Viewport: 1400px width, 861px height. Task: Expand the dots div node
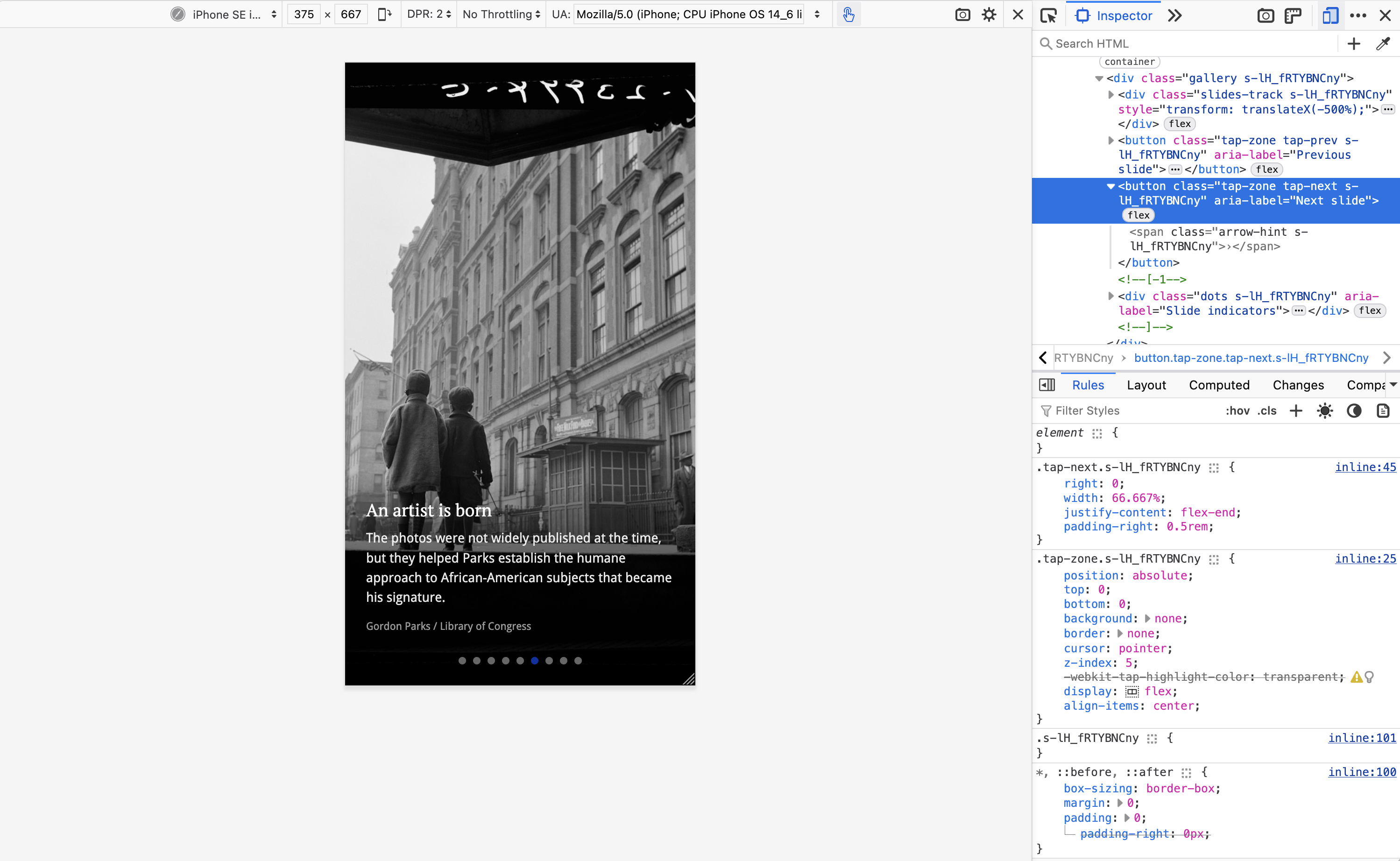point(1110,296)
